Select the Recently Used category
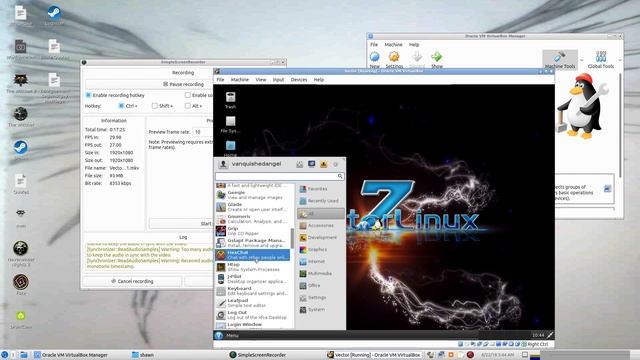This screenshot has height=360, width=640. point(321,201)
